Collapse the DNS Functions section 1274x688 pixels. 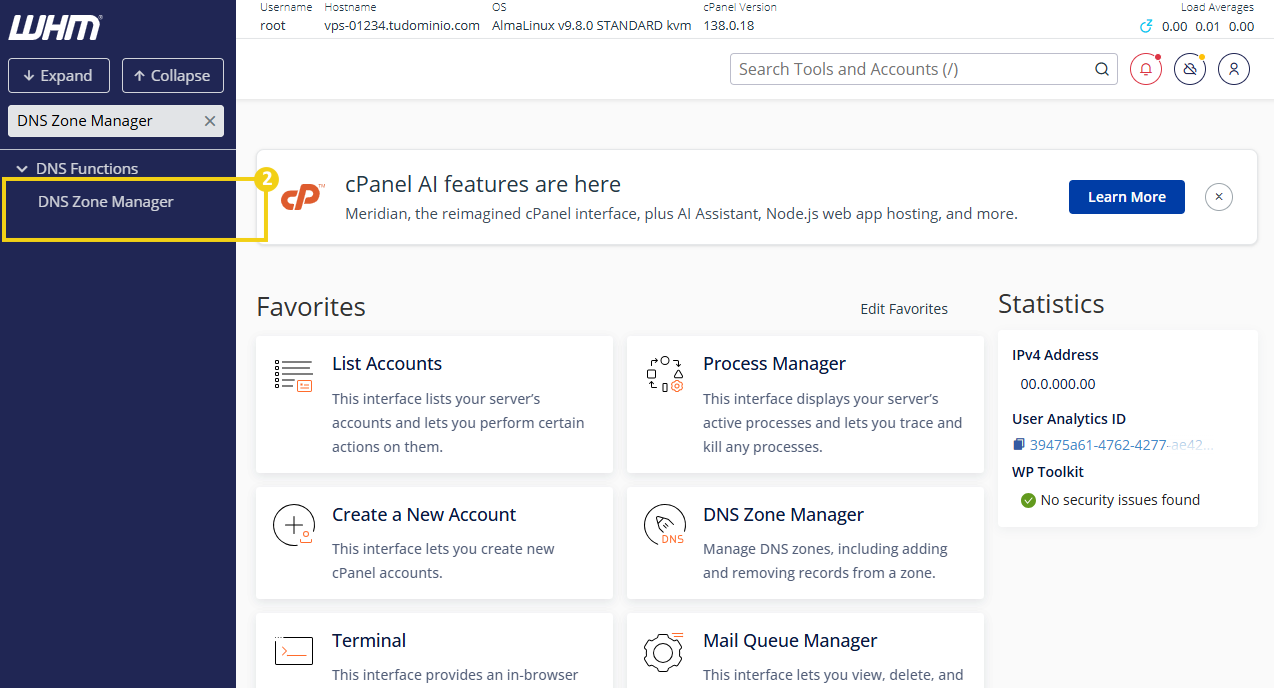[x=78, y=169]
